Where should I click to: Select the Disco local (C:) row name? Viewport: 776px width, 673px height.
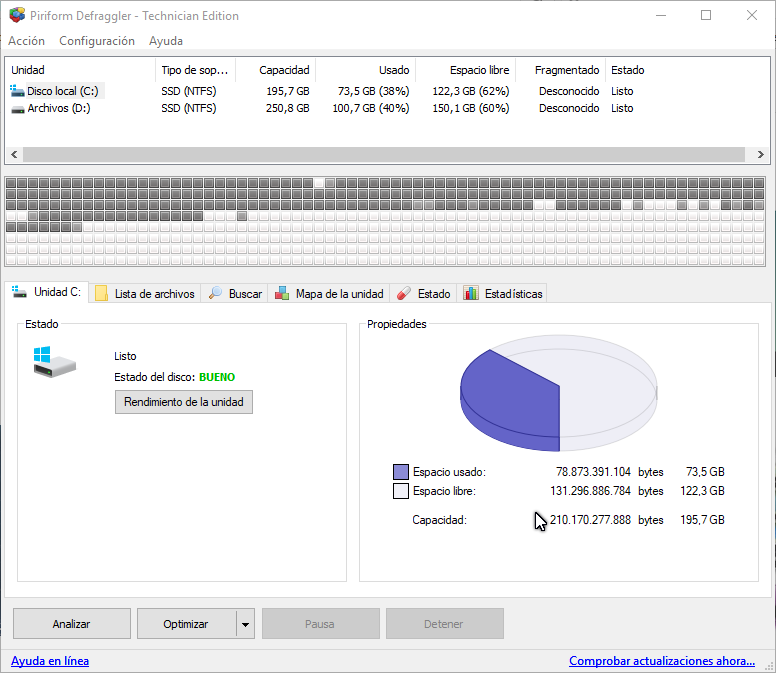click(63, 91)
